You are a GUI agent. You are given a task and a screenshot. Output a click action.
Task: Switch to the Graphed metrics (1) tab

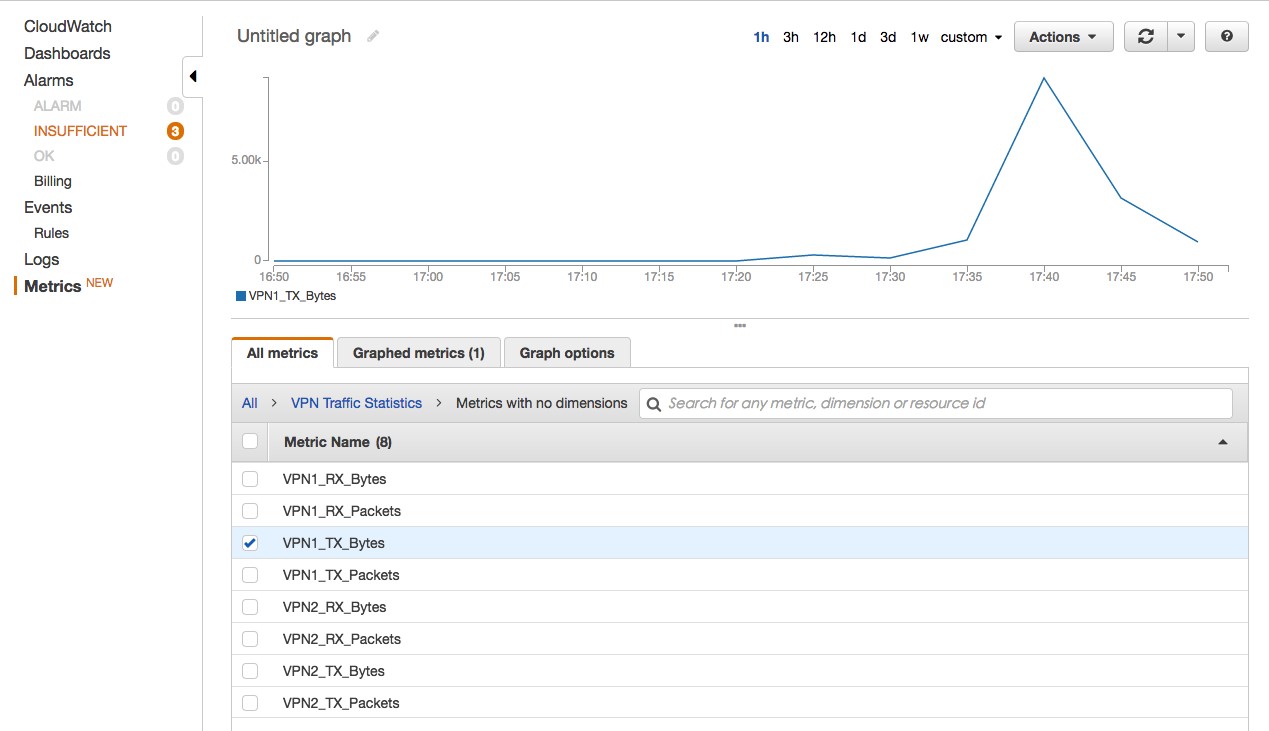(x=418, y=353)
